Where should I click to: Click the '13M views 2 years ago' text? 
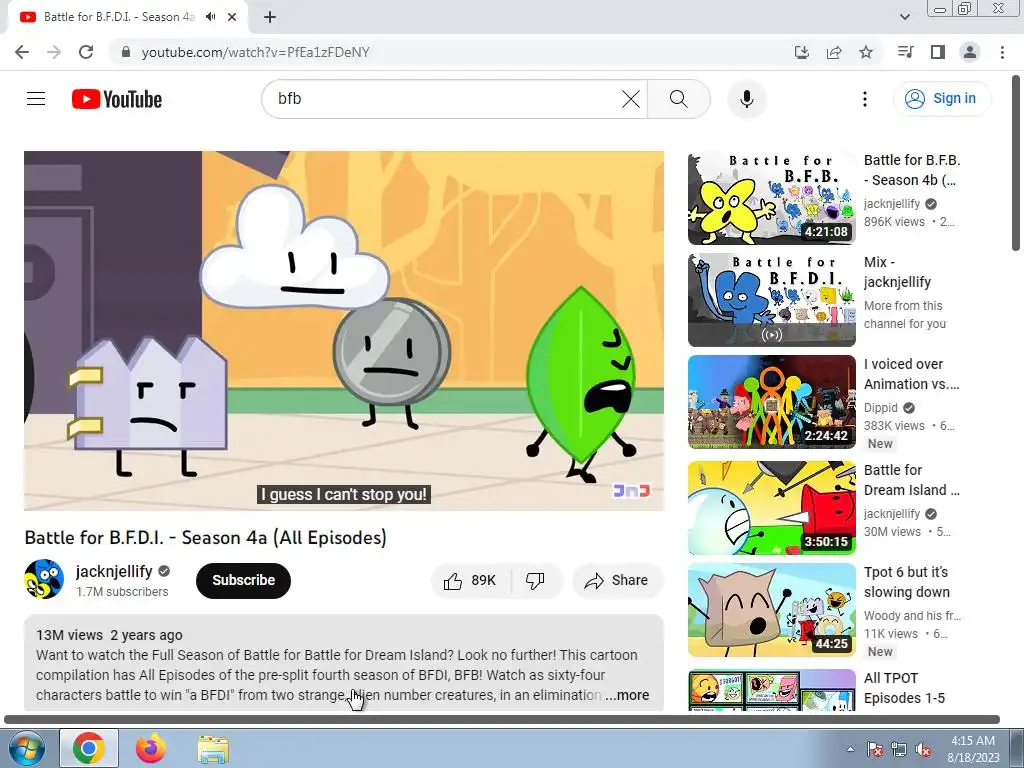tap(109, 635)
